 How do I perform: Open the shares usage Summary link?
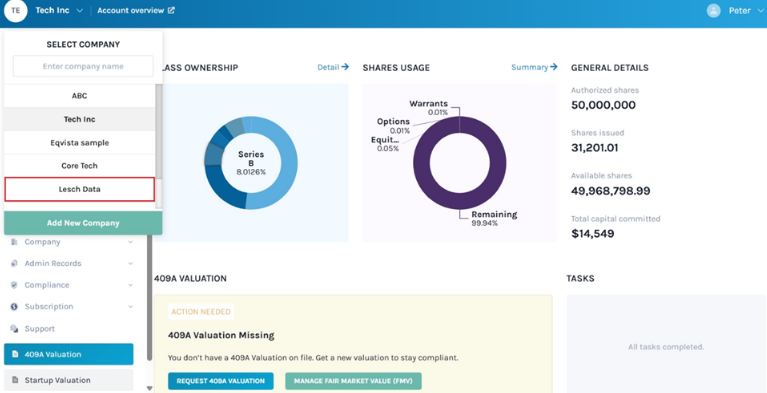534,67
